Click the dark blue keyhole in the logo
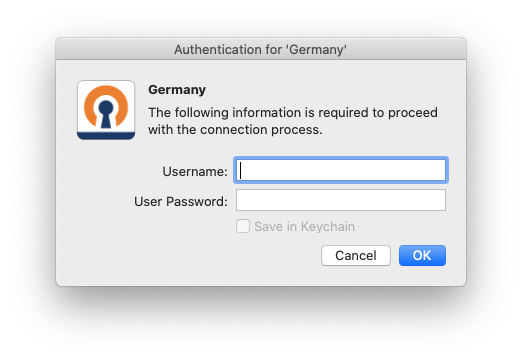 click(106, 114)
